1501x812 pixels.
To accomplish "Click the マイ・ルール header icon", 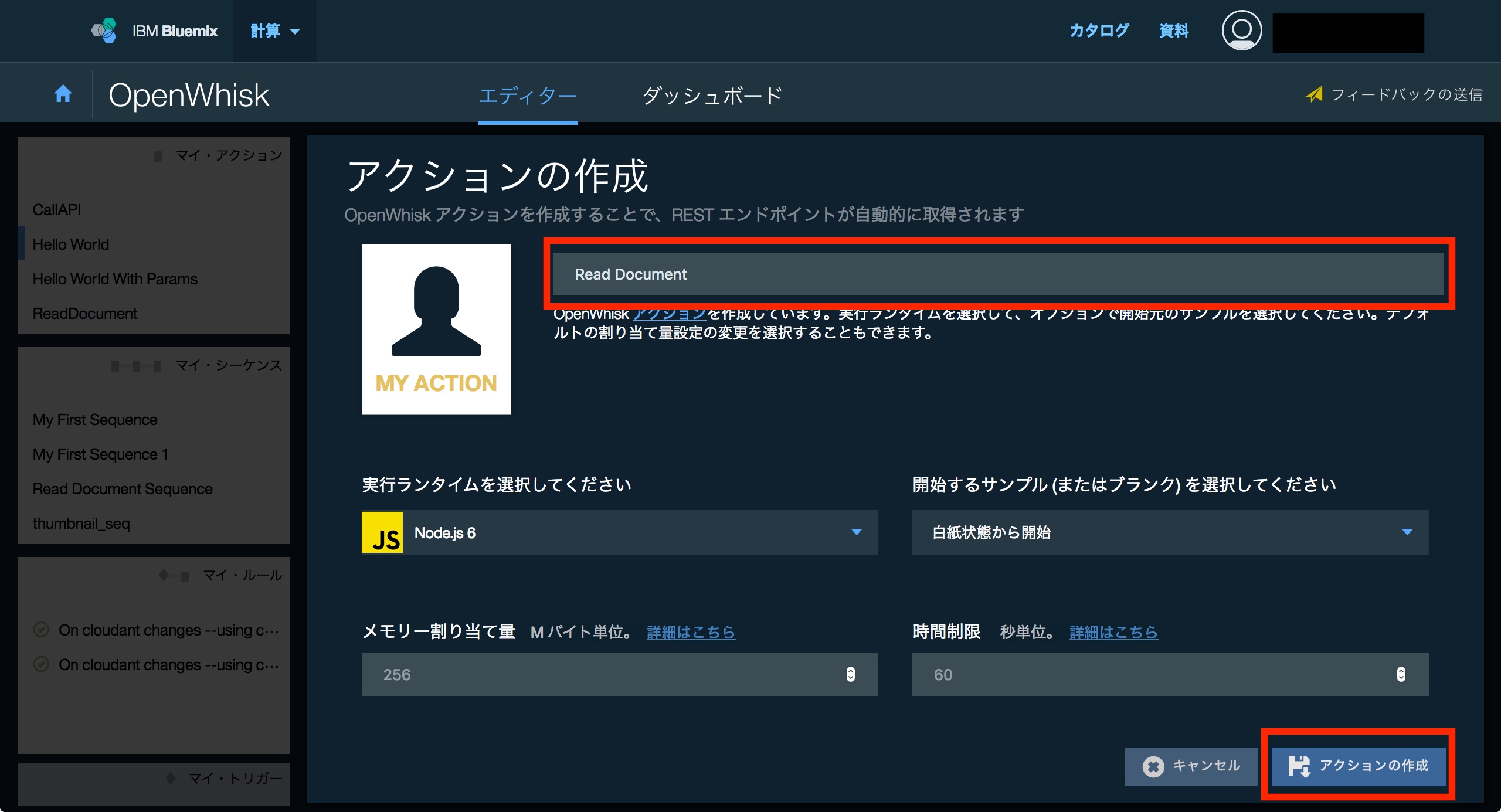I will pyautogui.click(x=174, y=576).
